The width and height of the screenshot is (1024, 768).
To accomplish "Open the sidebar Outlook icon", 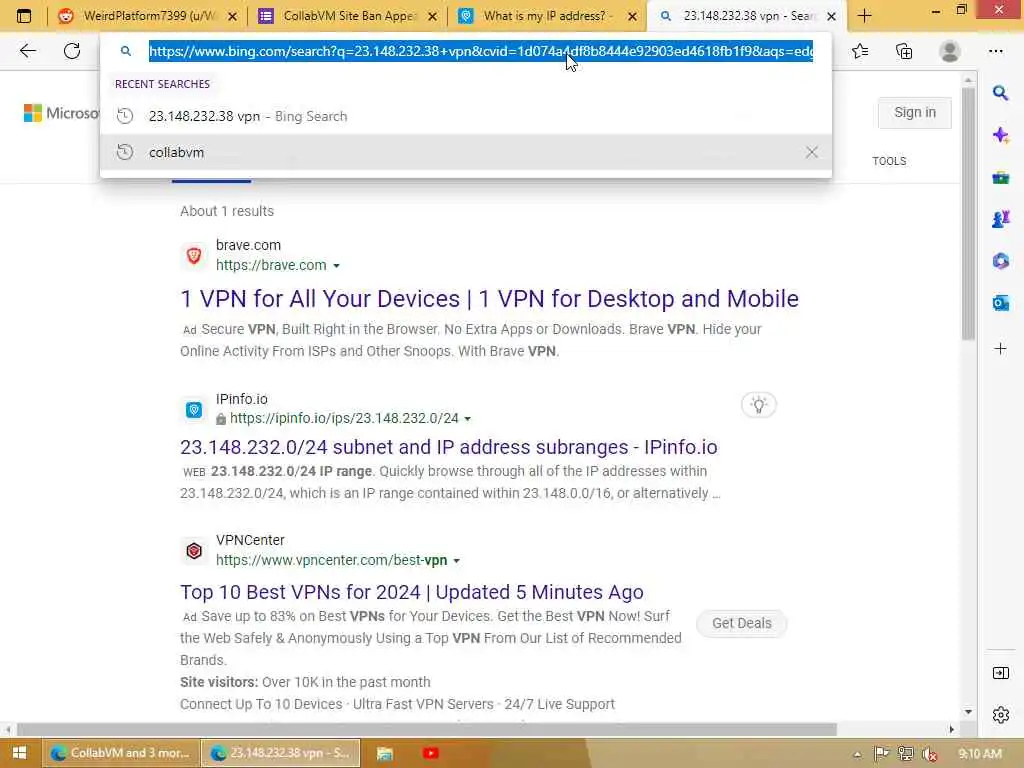I will (1000, 303).
